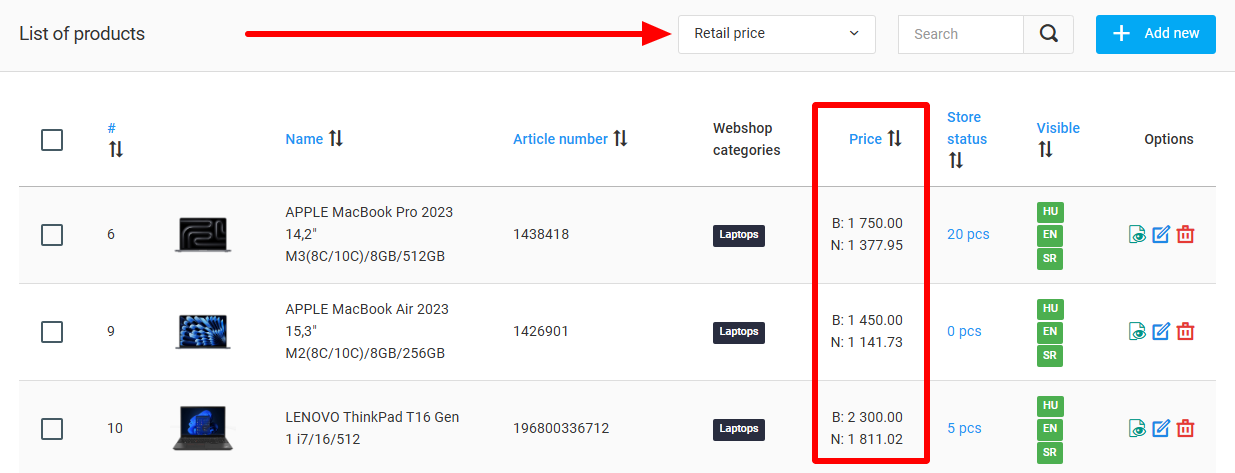Click the magnifier search button
Image resolution: width=1235 pixels, height=473 pixels.
1048,34
